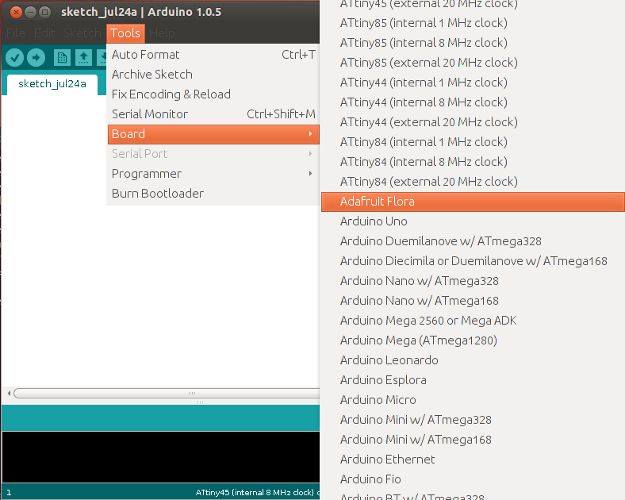The width and height of the screenshot is (625, 500).
Task: Choose Arduino Ethernet board
Action: [x=473, y=460]
